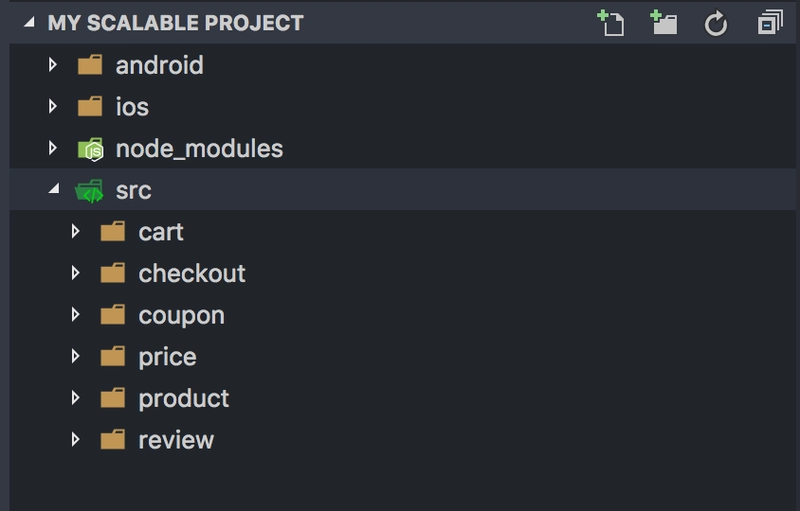800x511 pixels.
Task: Expand the android folder arrow
Action: (x=52, y=65)
